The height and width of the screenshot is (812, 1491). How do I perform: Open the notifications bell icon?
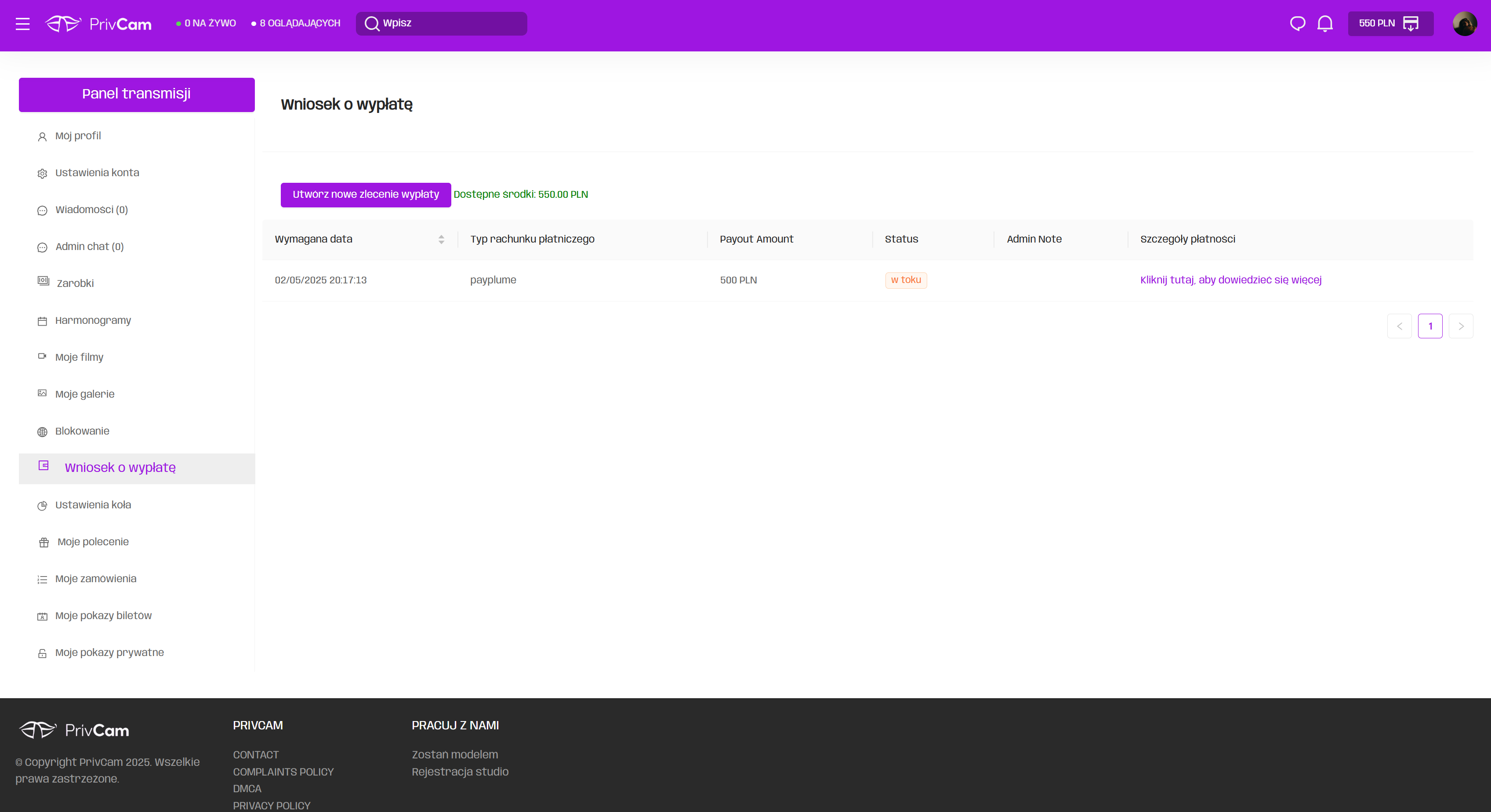tap(1325, 24)
